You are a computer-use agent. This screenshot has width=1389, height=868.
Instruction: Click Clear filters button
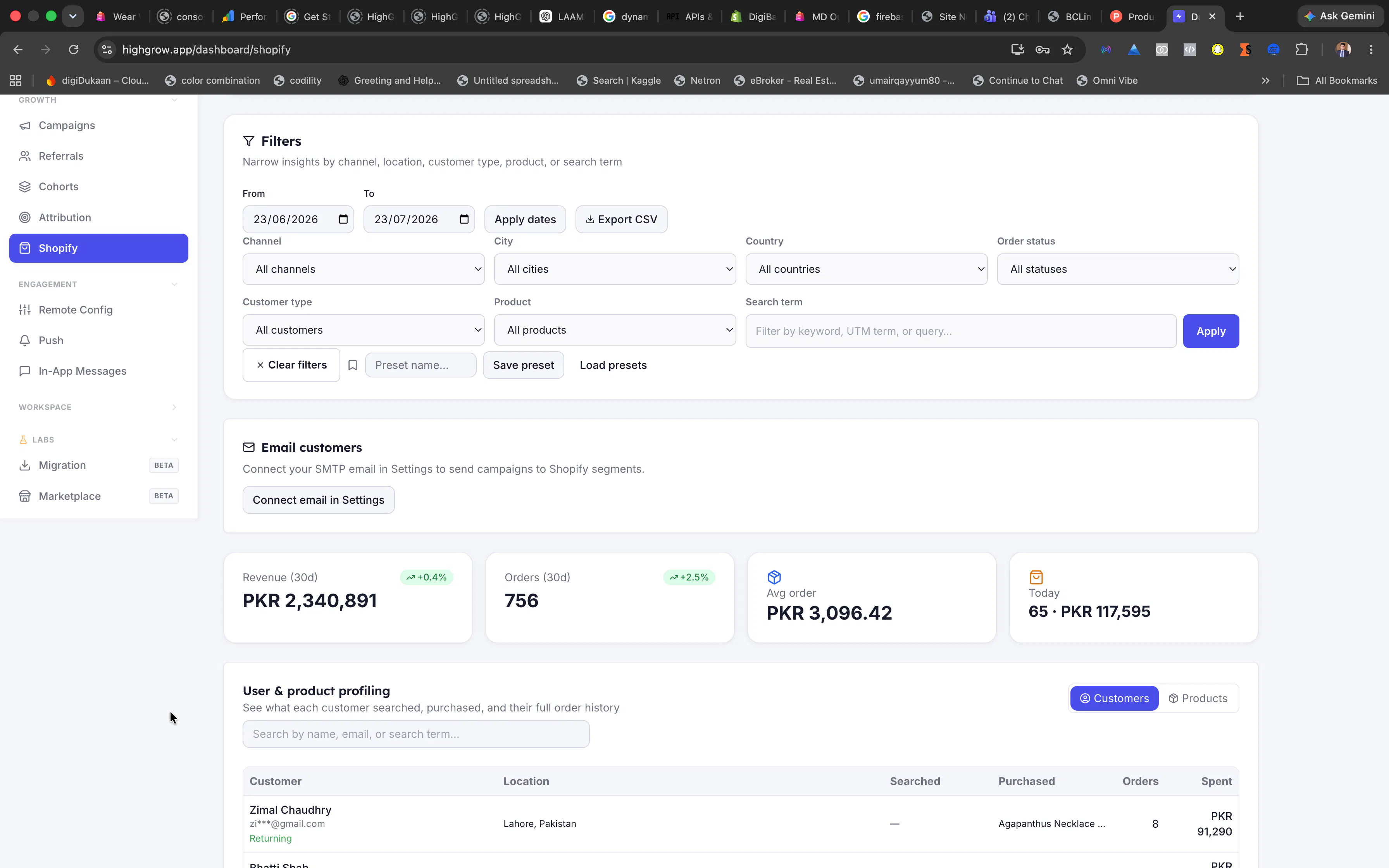291,365
